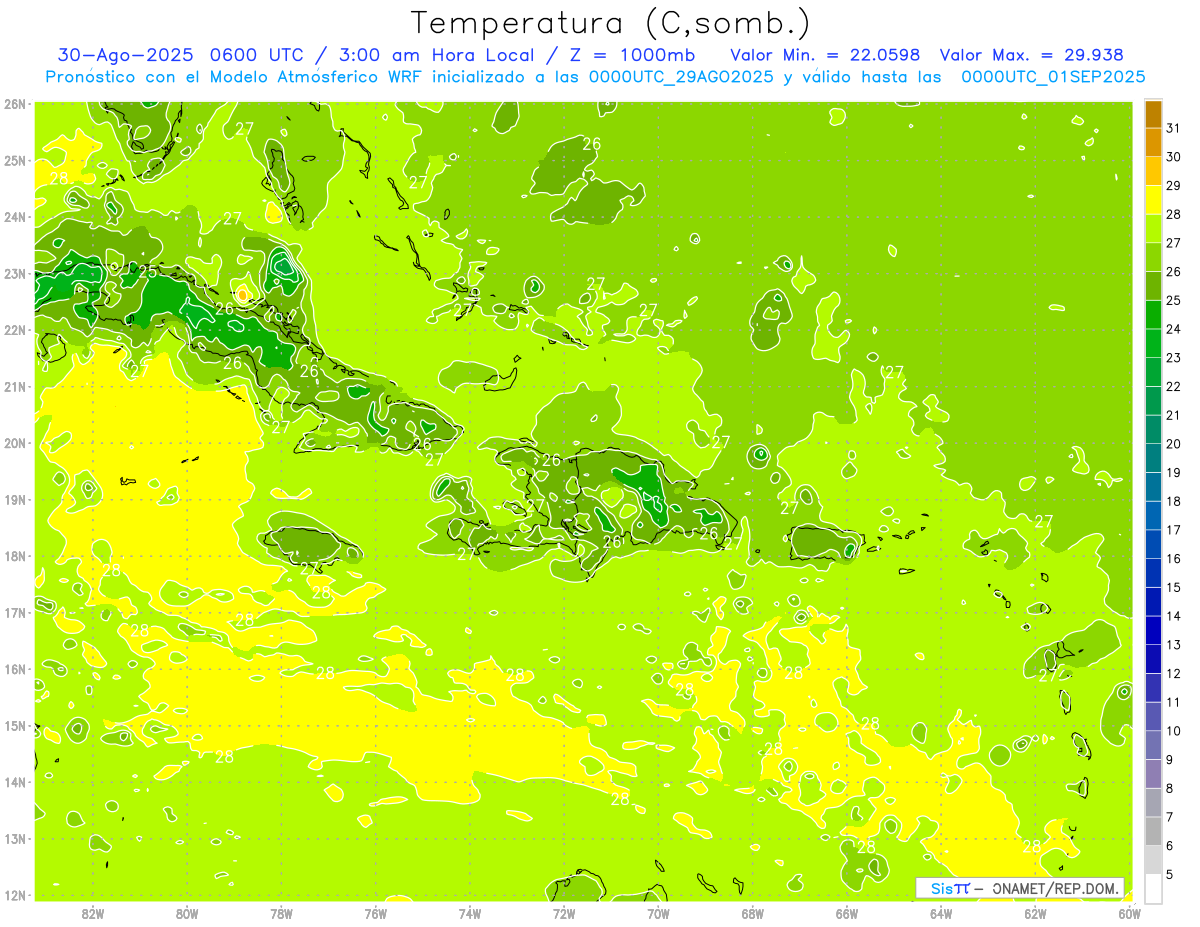This screenshot has height=927, width=1200.
Task: Click the '78W' longitude axis label
Action: click(281, 912)
